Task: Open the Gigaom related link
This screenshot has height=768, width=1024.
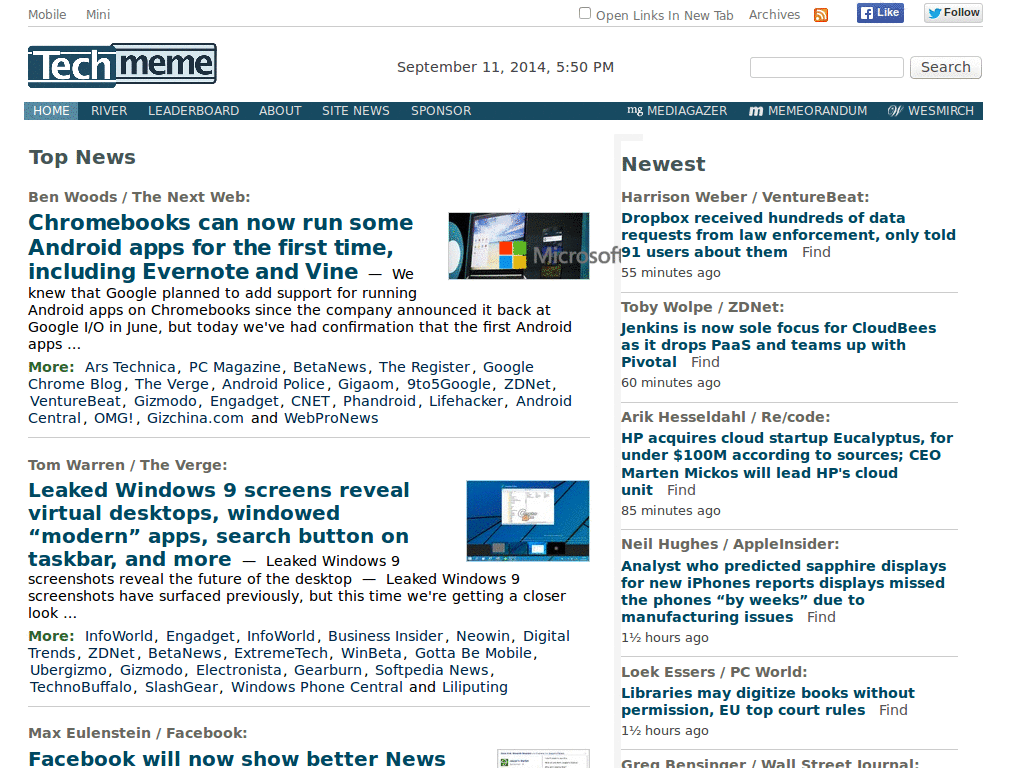Action: [x=366, y=384]
